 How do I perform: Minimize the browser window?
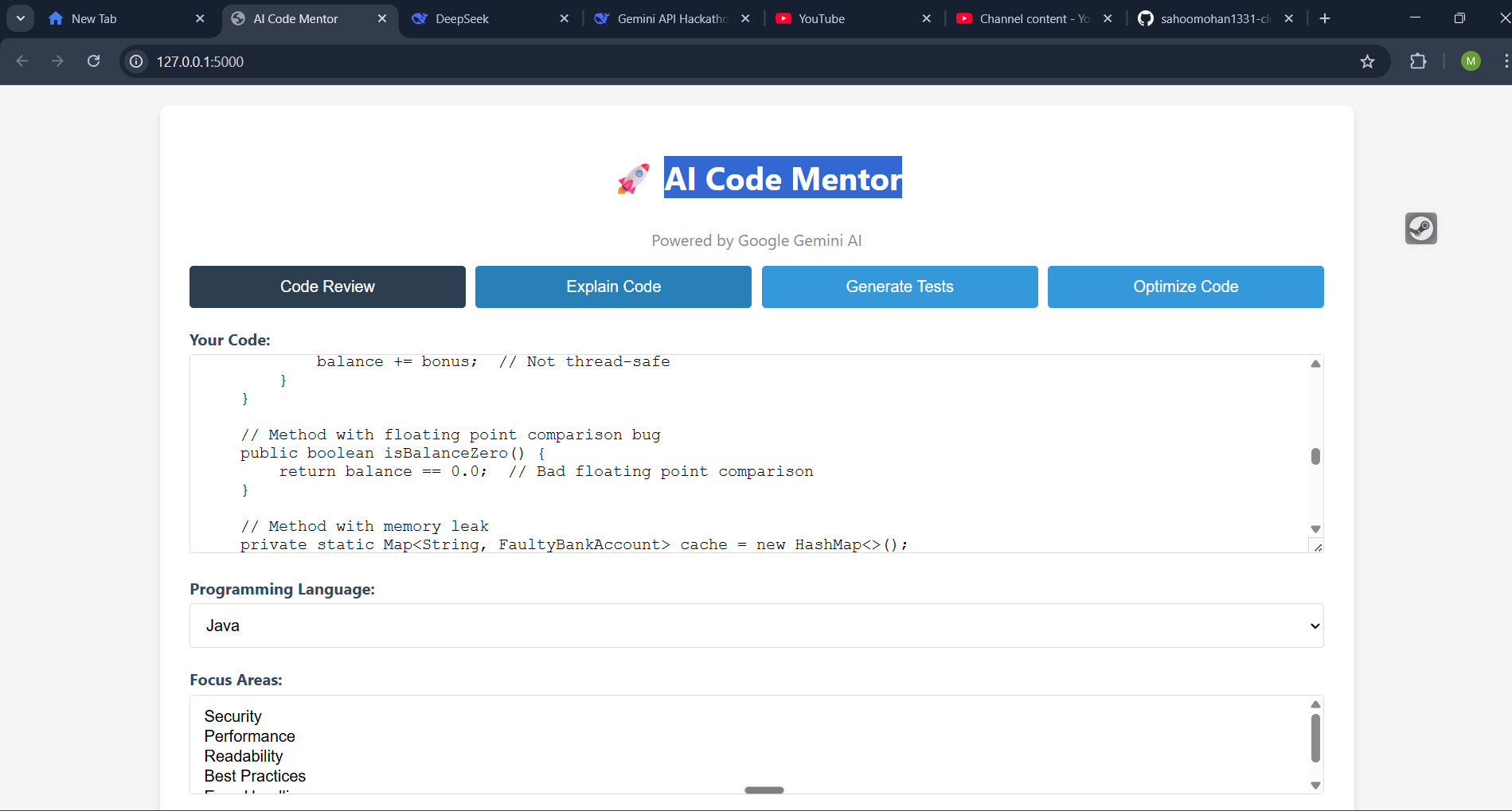[x=1415, y=18]
